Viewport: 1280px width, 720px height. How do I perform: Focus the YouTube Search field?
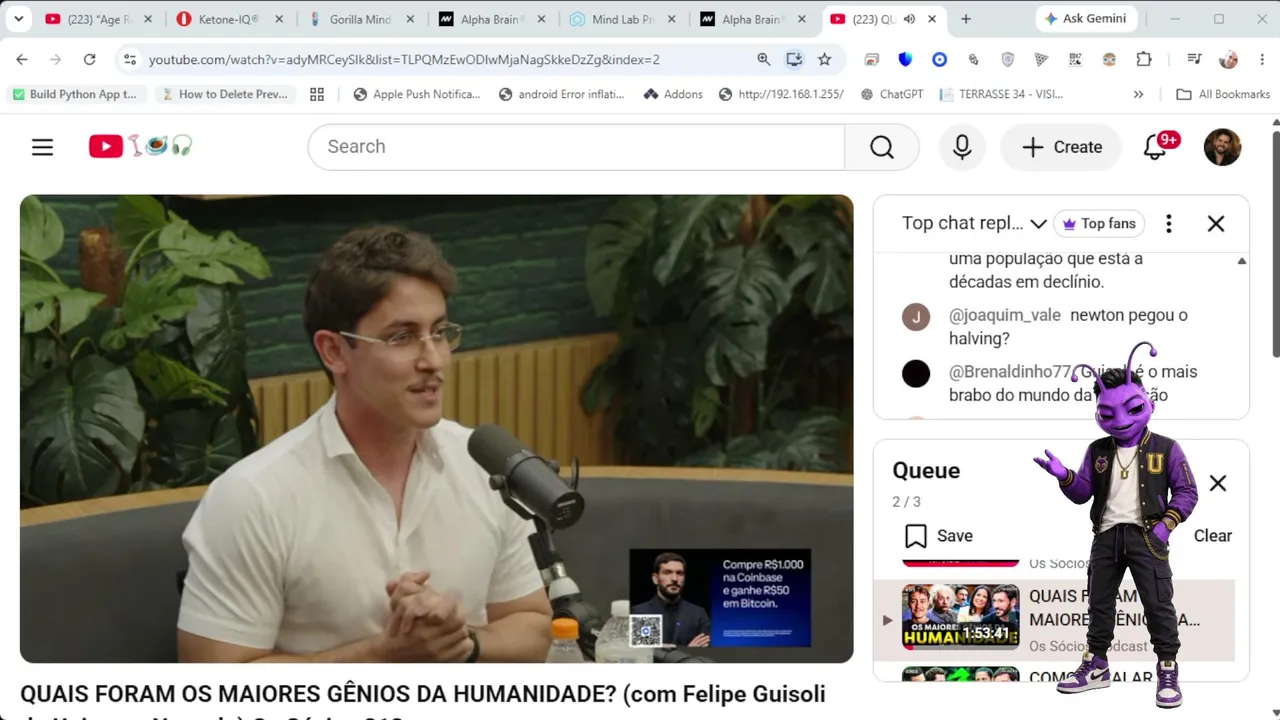[577, 147]
